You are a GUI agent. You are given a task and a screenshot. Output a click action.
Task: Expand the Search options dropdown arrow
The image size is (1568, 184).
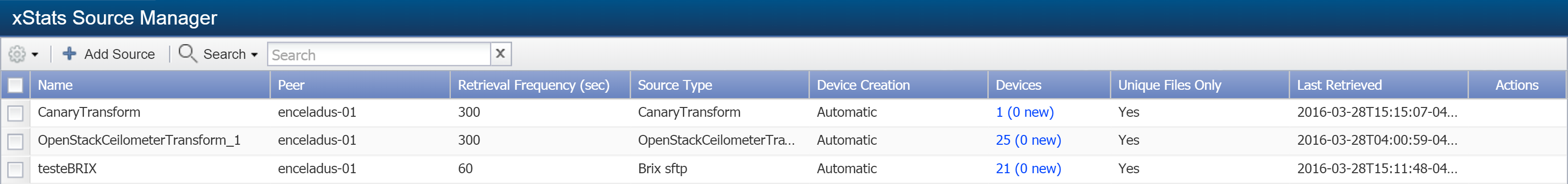tap(254, 55)
